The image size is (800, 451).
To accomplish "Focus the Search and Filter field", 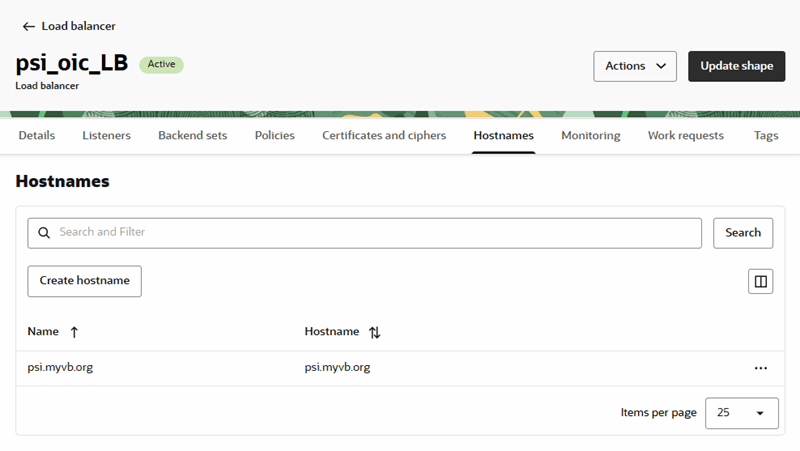I will (375, 233).
